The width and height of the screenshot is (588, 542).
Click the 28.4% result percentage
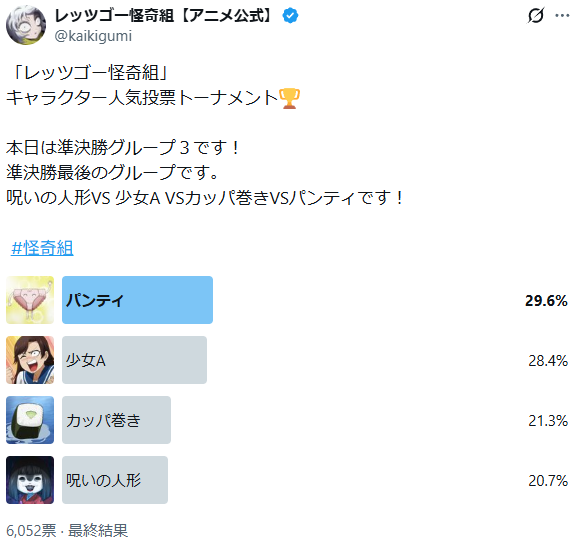click(548, 361)
